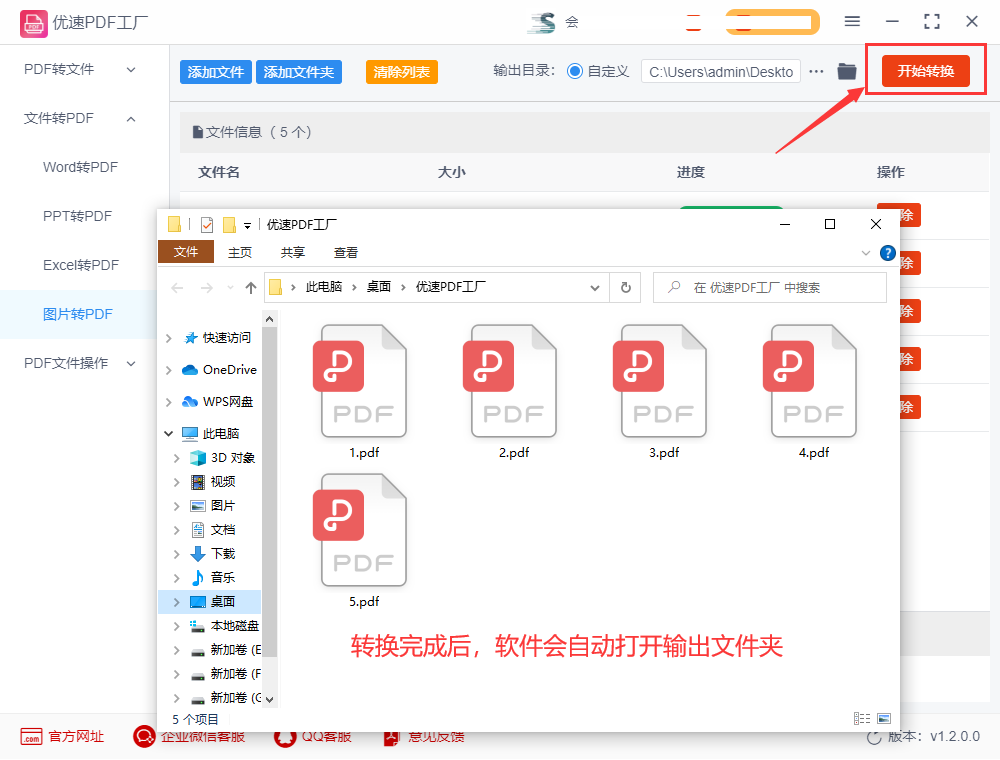Click the properties icon in Explorer quick toolbar
Screen dimensions: 1000x760
(207, 224)
